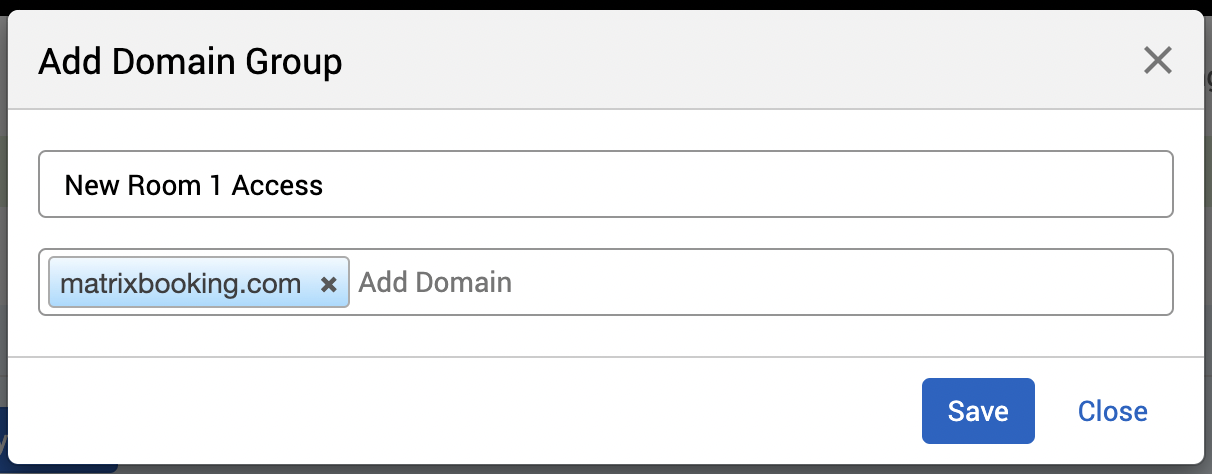Save the new domain group
Viewport: 1212px width, 474px height.
pyautogui.click(x=977, y=411)
